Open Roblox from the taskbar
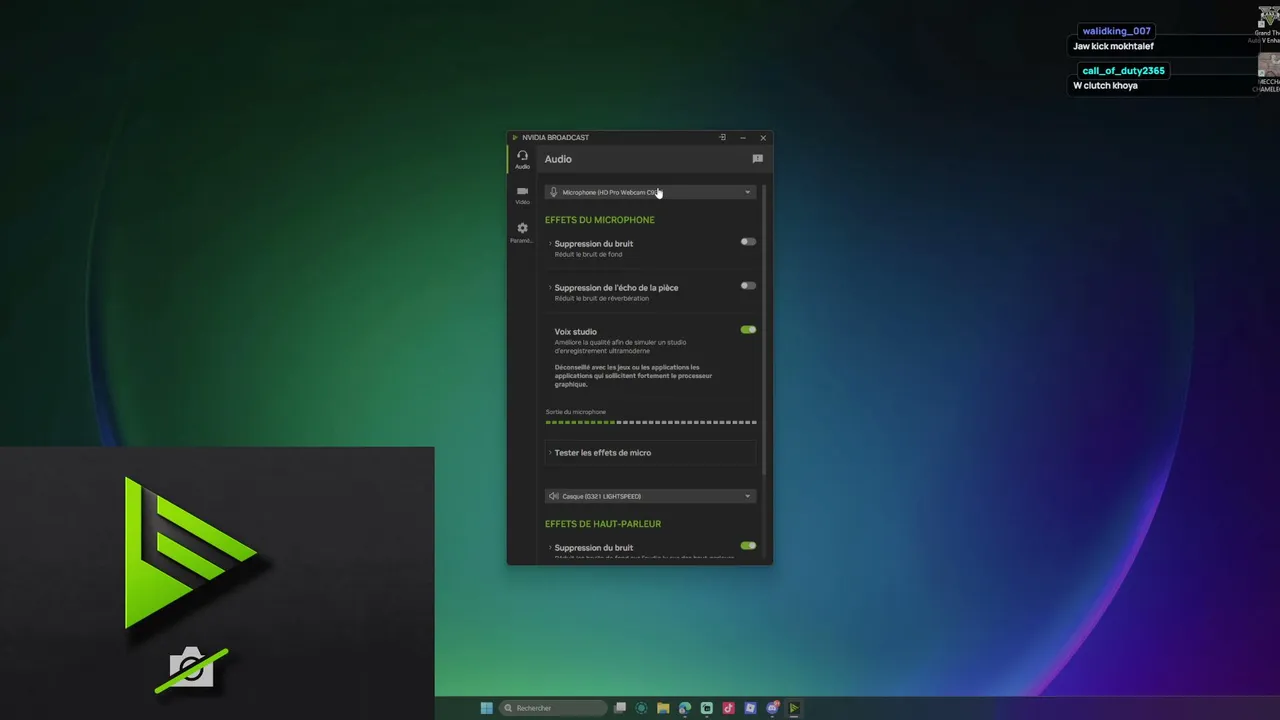 750,708
